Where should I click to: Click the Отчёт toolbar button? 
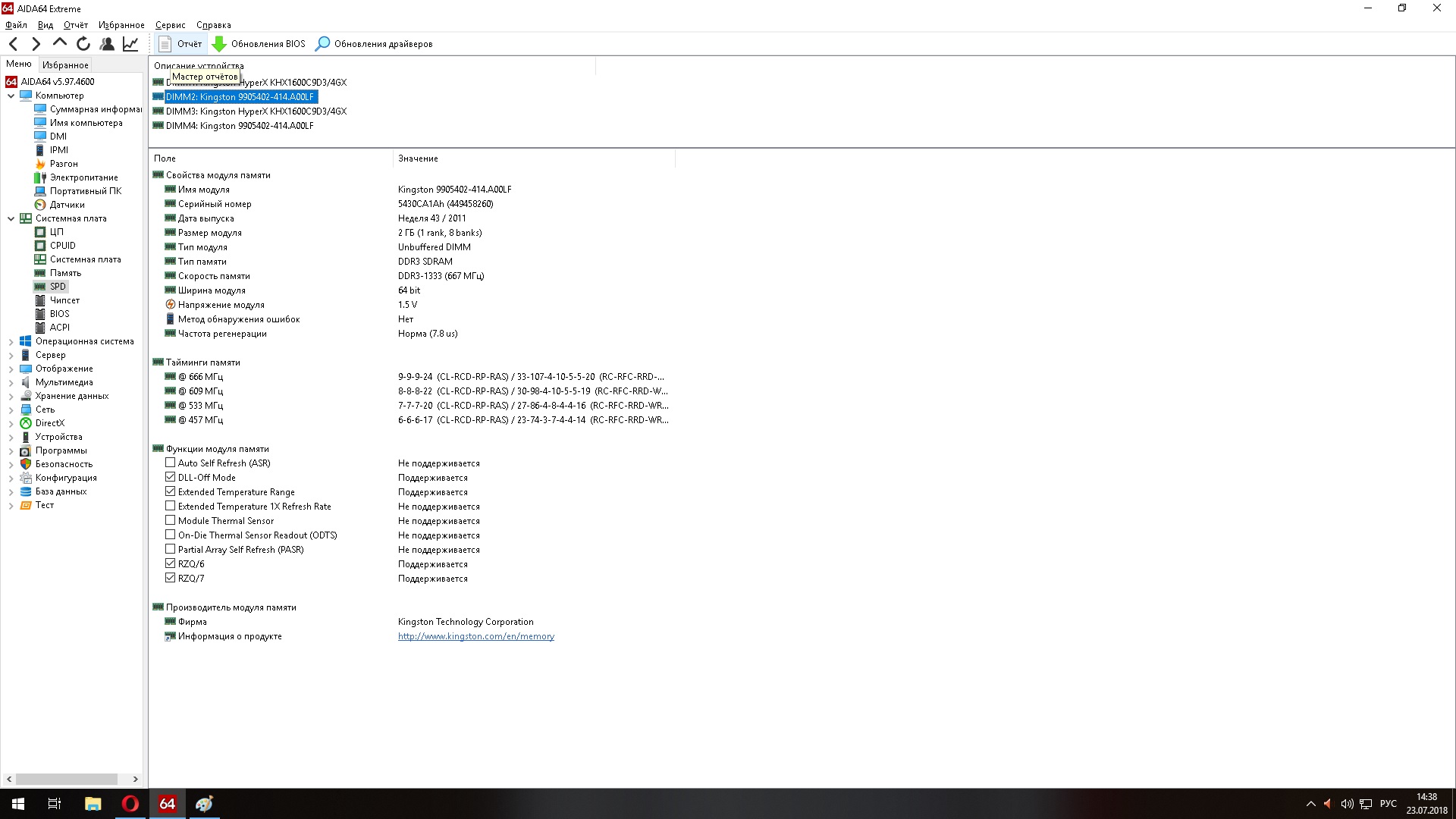pos(180,44)
